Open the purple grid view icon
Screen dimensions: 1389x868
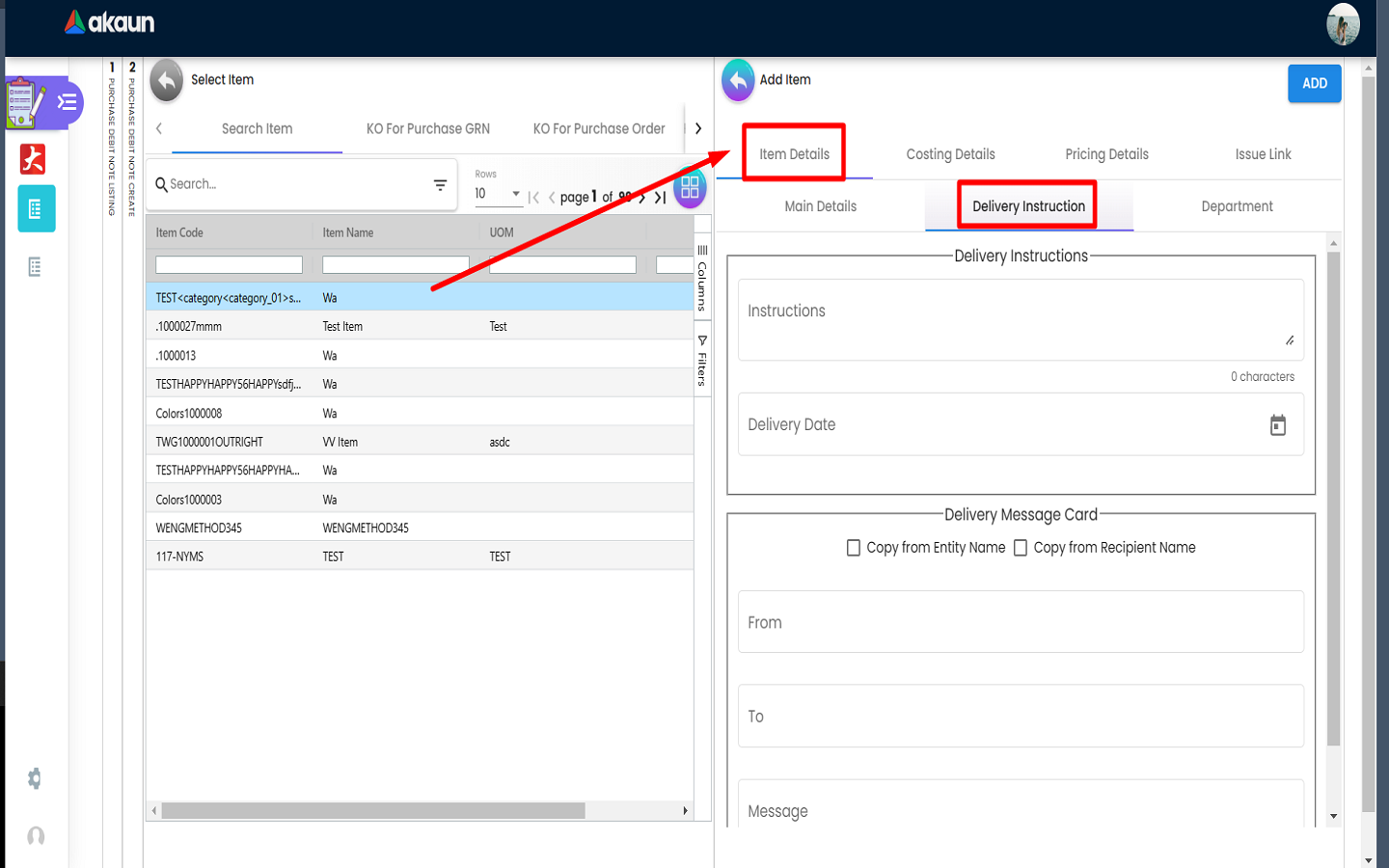pos(690,188)
